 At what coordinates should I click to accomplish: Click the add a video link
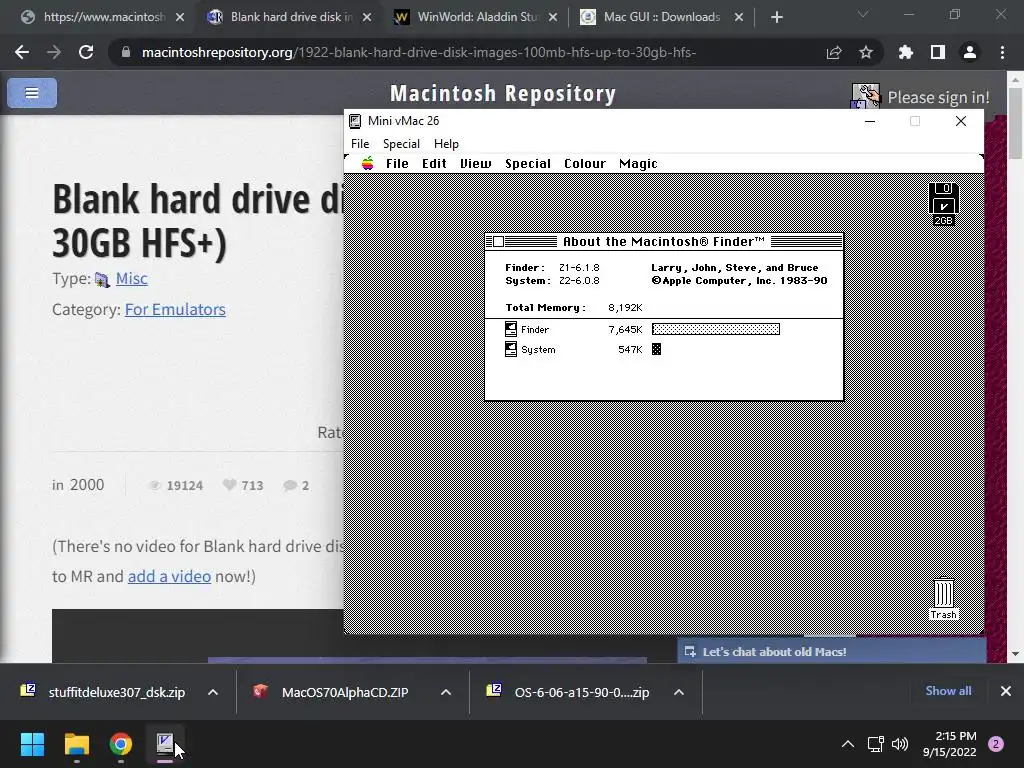point(169,577)
